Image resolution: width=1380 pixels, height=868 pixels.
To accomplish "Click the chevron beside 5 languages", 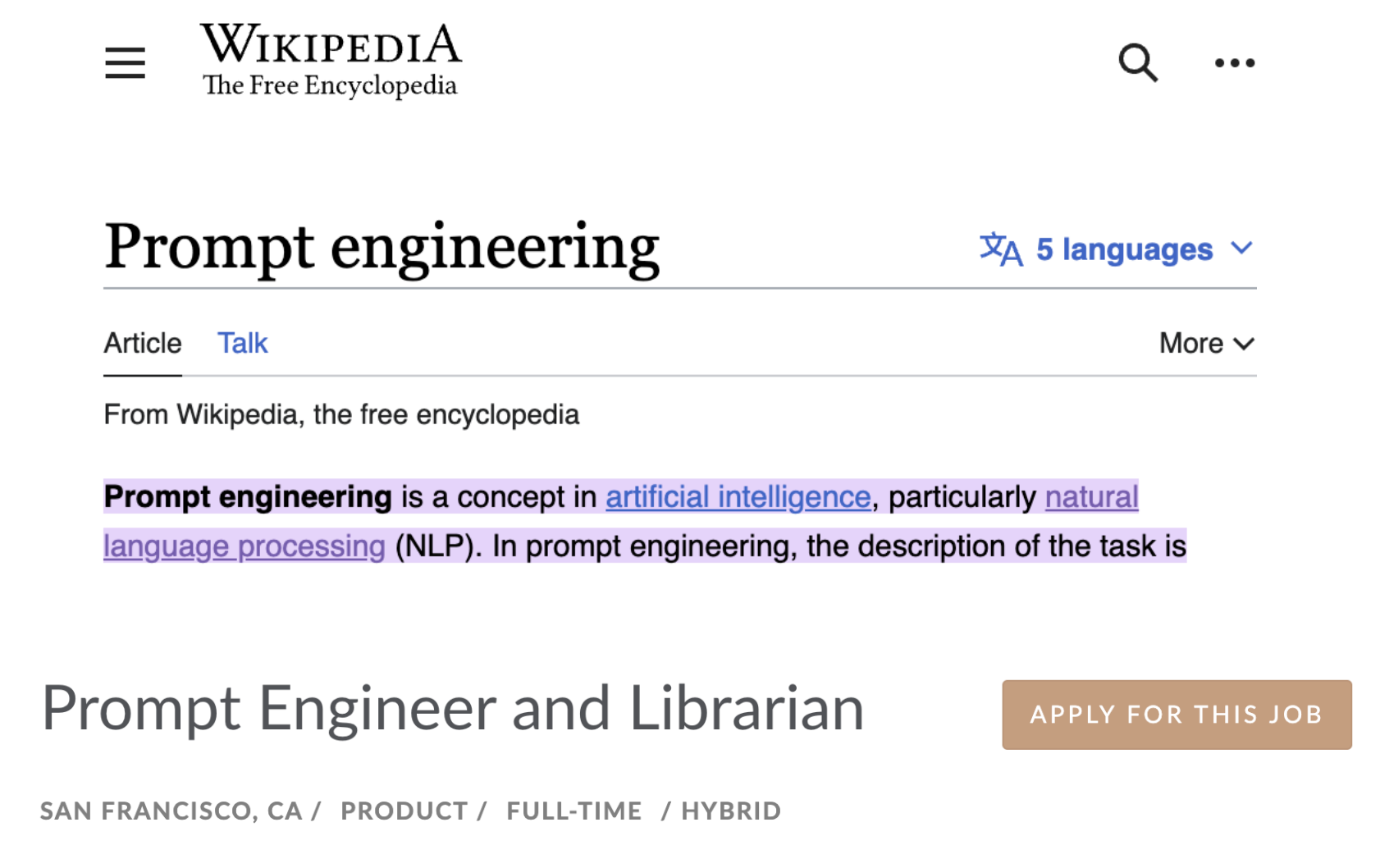I will point(1242,248).
